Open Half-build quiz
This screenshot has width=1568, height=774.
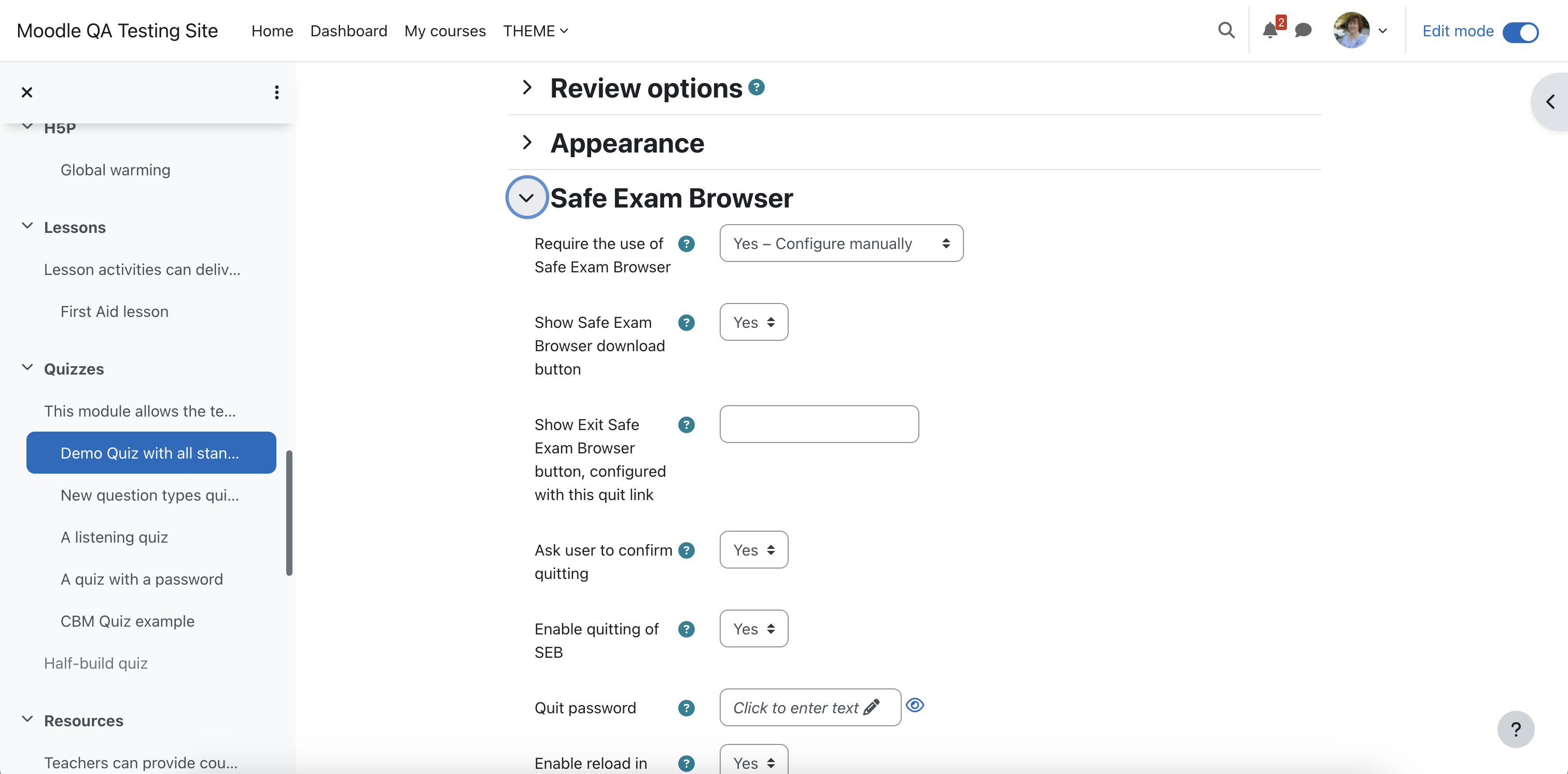pyautogui.click(x=95, y=663)
